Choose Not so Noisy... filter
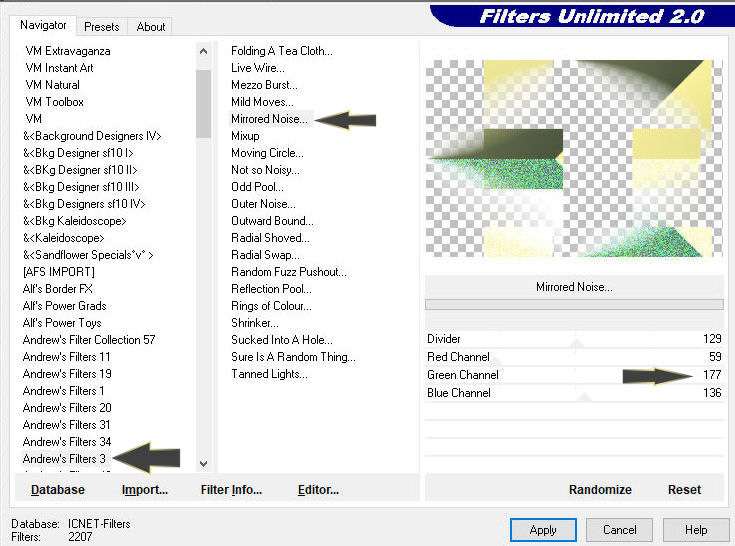The width and height of the screenshot is (735, 546). click(265, 170)
